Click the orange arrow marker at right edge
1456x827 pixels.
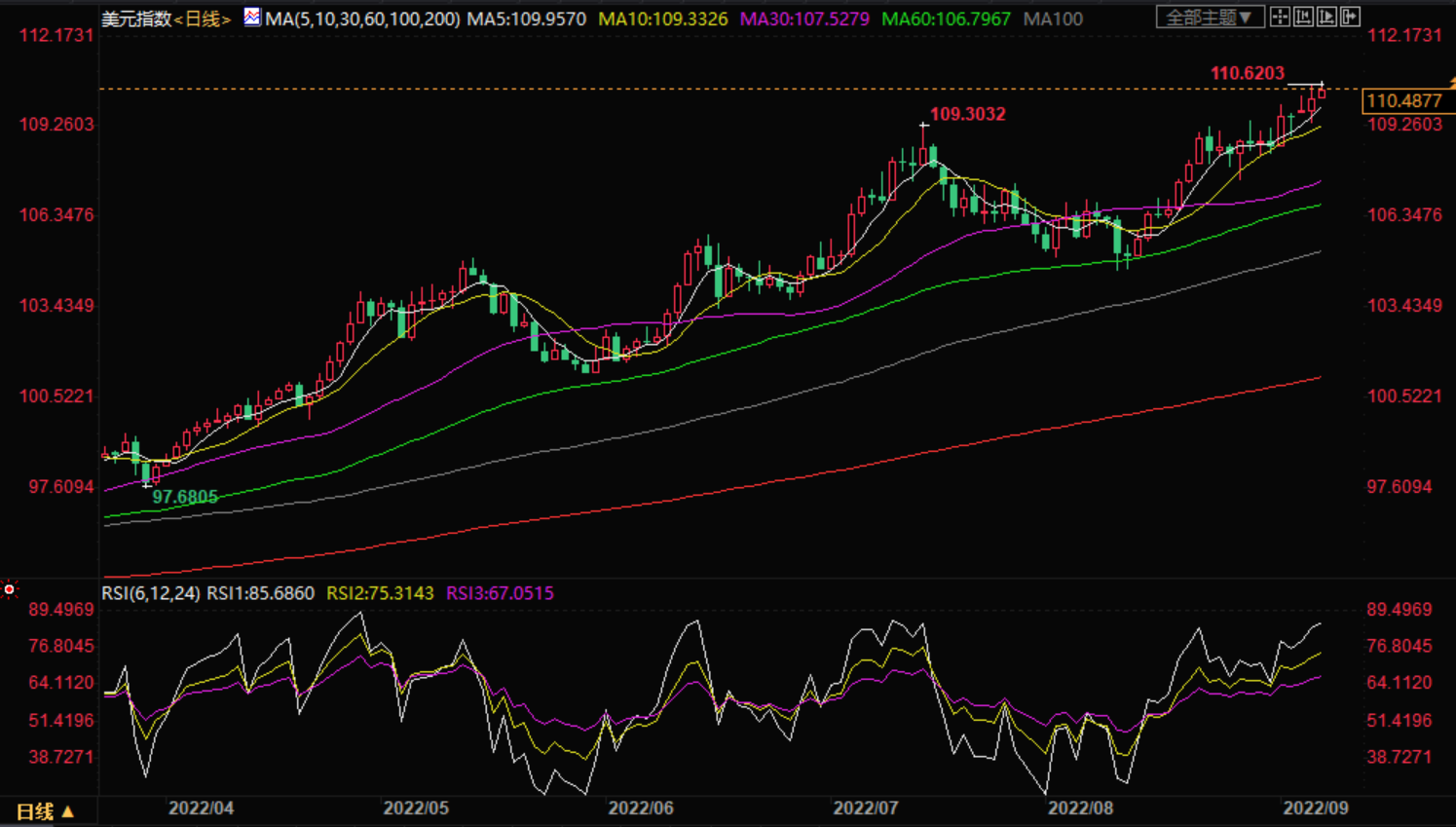[x=1451, y=83]
